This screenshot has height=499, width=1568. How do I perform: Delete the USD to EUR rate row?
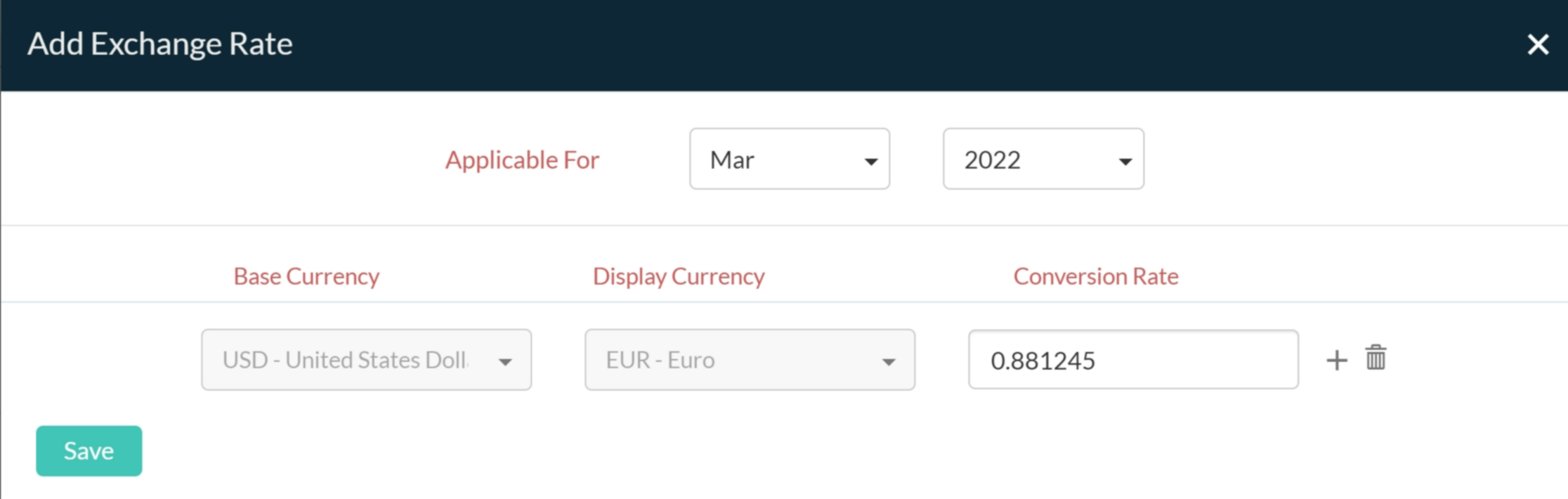click(1376, 358)
